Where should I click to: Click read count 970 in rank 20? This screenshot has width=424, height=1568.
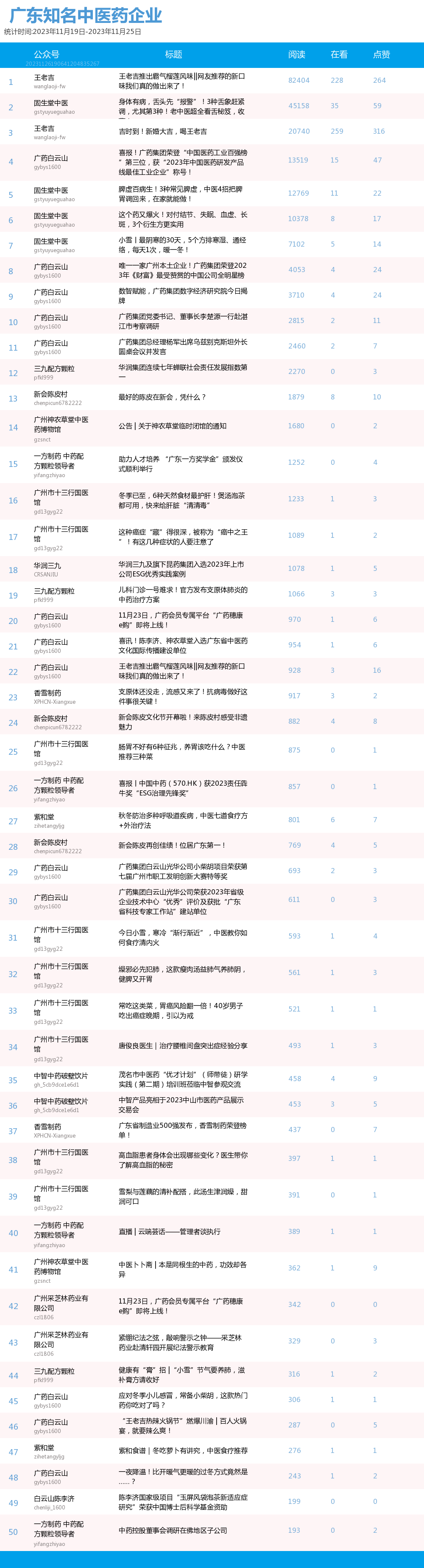tap(294, 620)
